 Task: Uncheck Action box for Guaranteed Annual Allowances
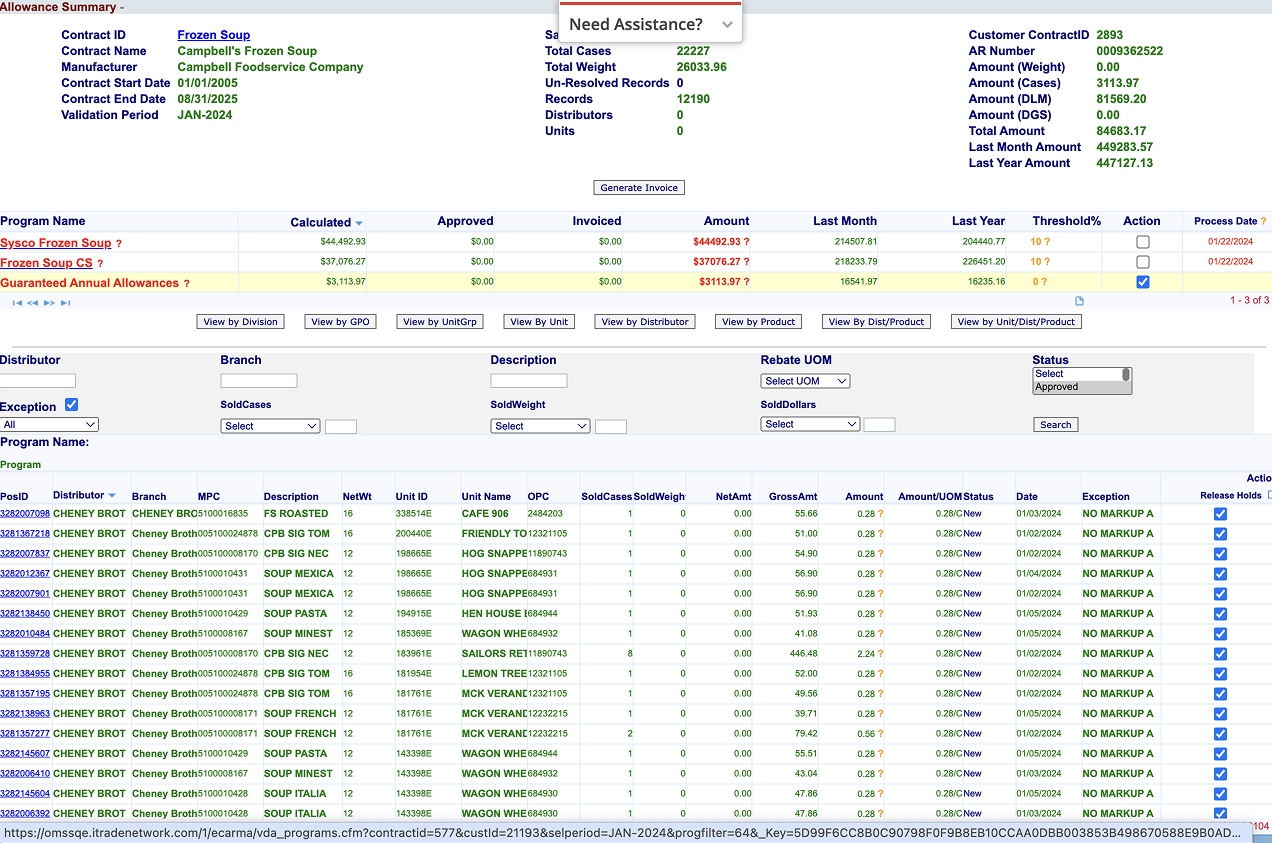[1143, 282]
